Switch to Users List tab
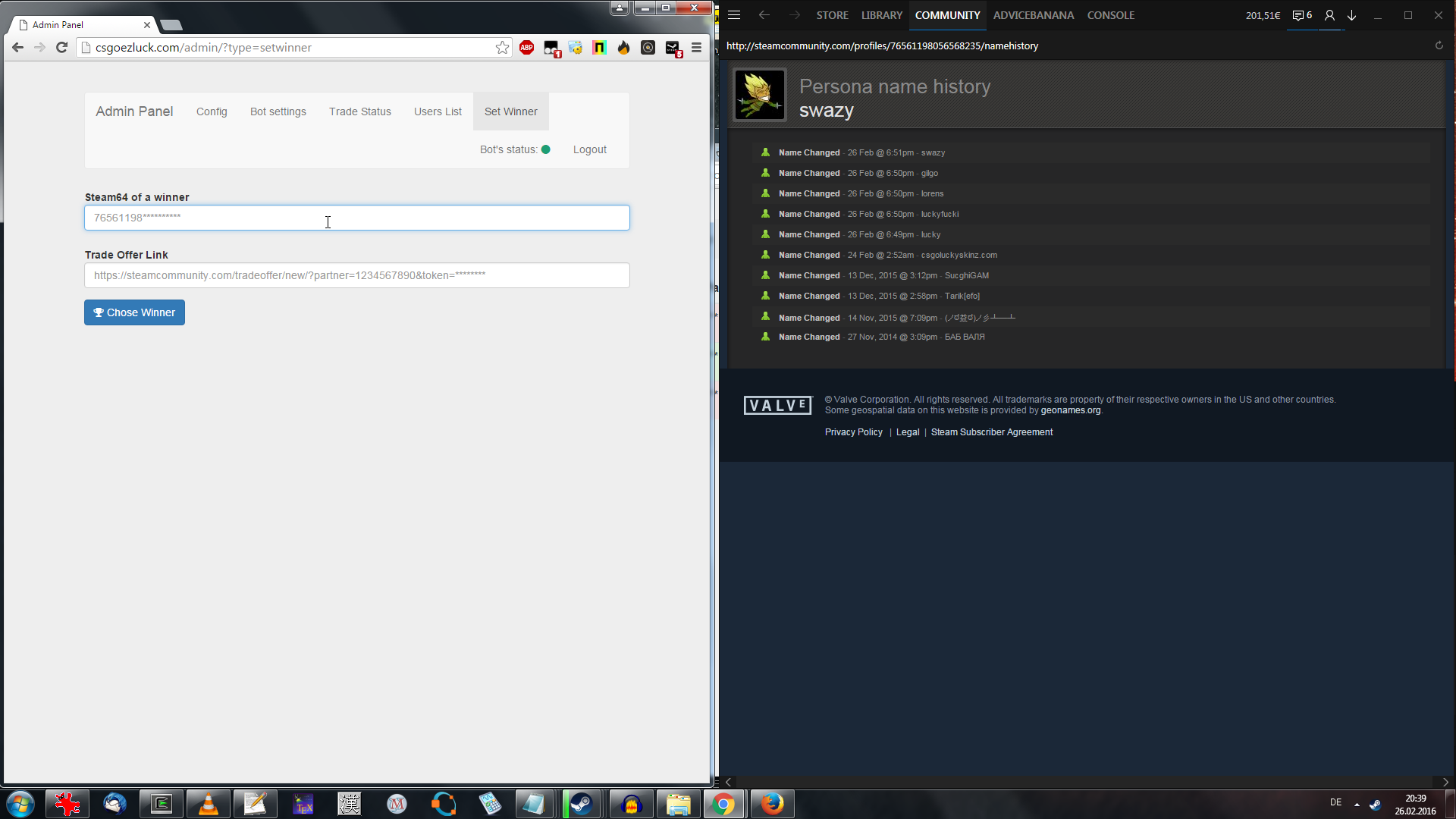Viewport: 1456px width, 819px height. [438, 111]
